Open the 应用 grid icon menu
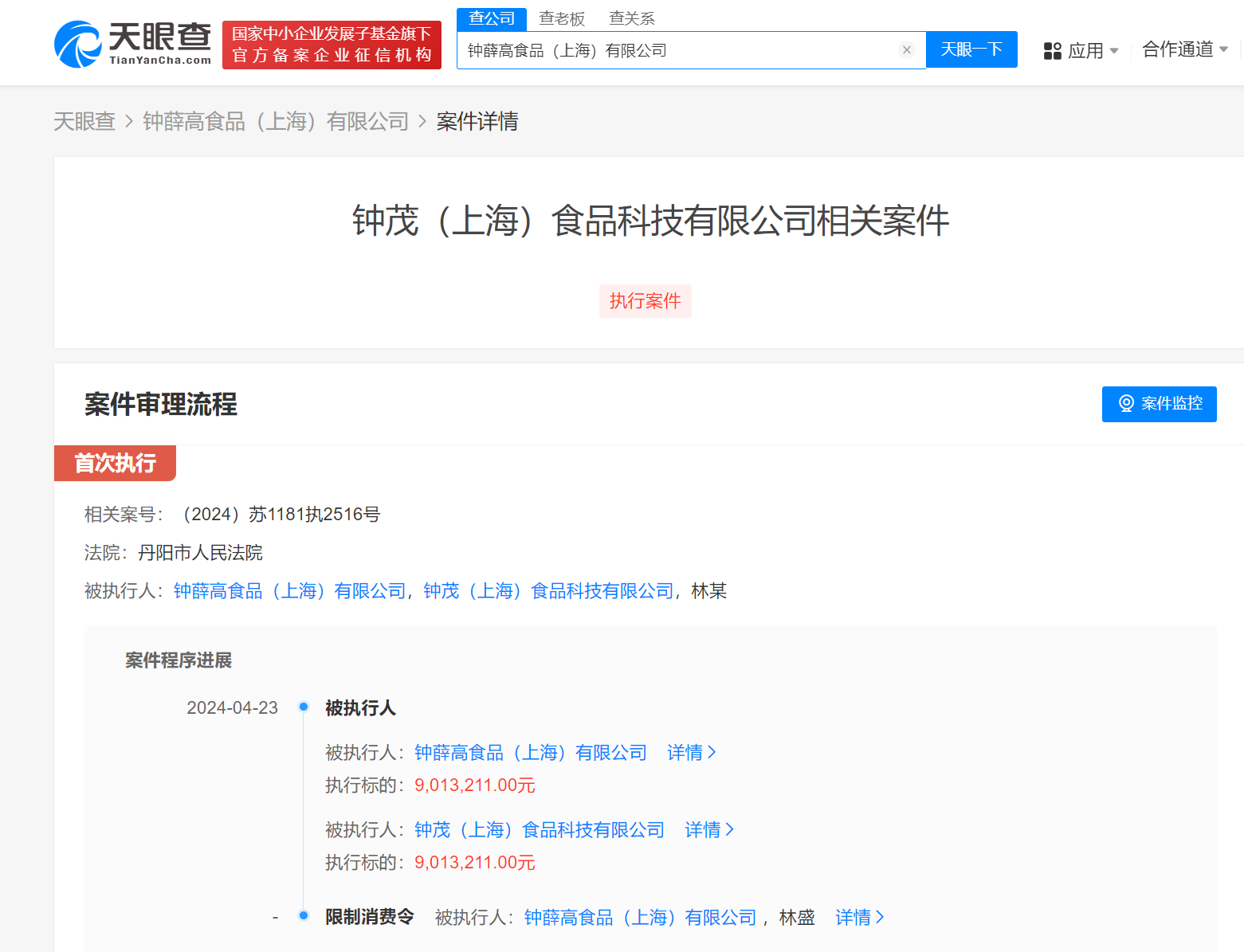The image size is (1244, 952). tap(1052, 51)
